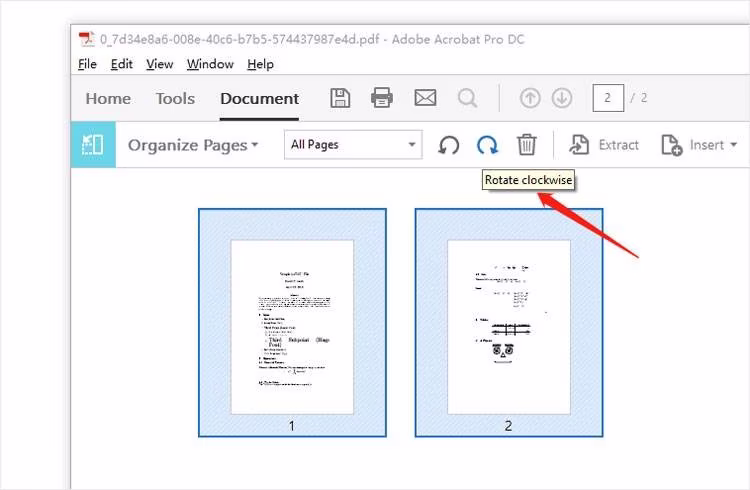The image size is (750, 490).
Task: Click the Print icon
Action: click(382, 98)
